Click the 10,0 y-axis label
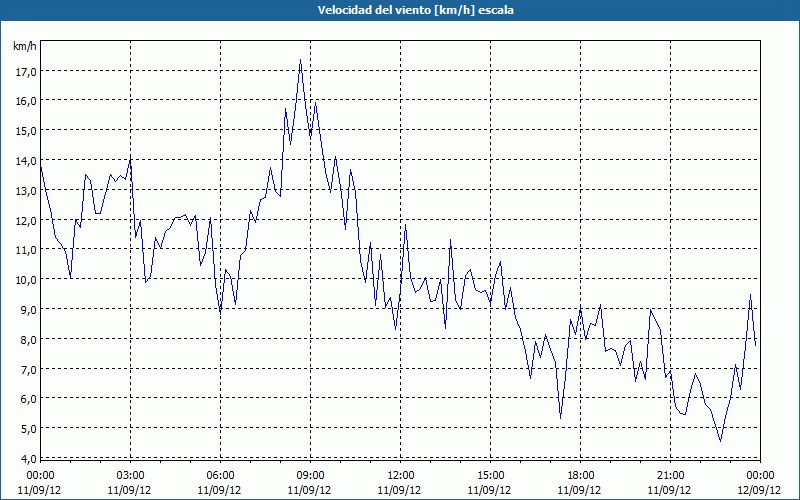 (26, 280)
